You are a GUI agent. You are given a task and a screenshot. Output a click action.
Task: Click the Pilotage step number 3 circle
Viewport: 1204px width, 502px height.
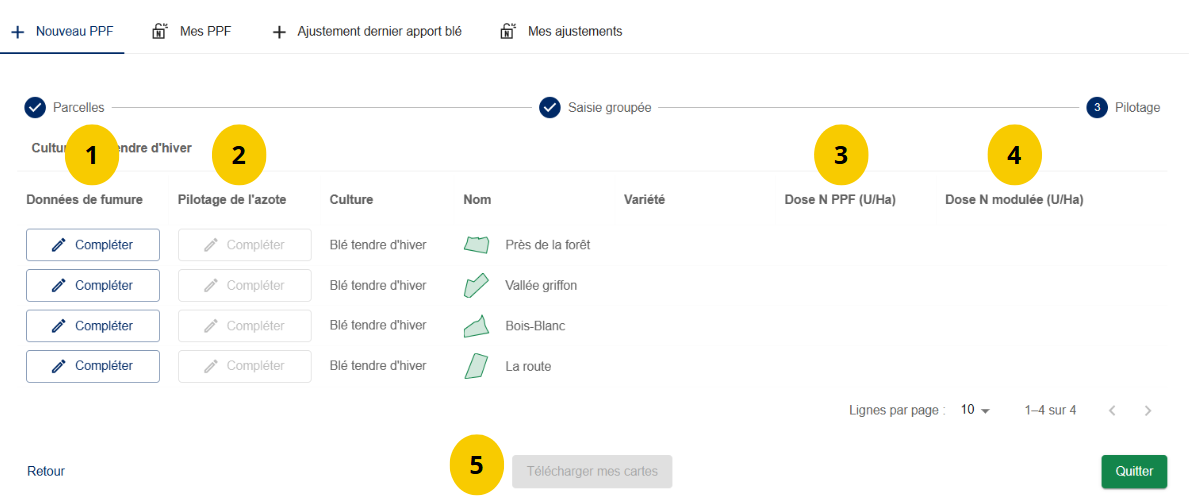click(1097, 107)
